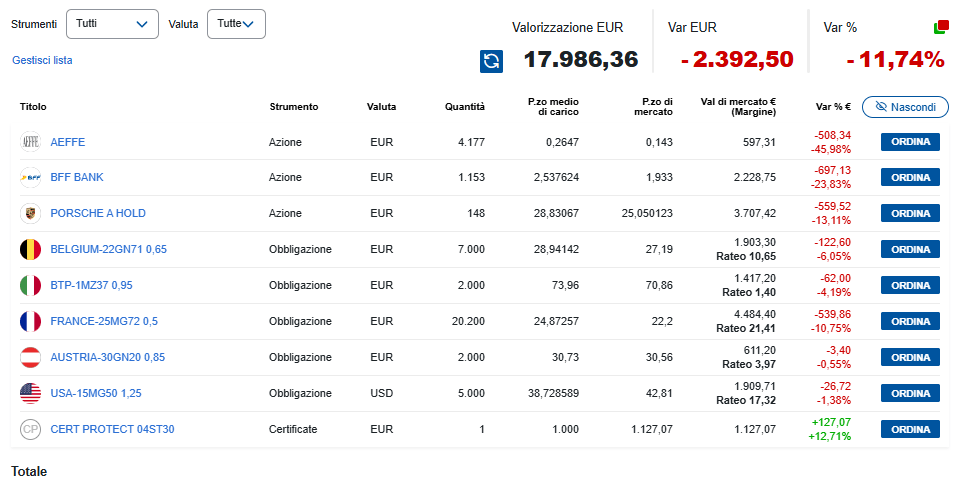The width and height of the screenshot is (967, 478).
Task: Click the Italy flag icon beside BTP-1MZ37
Action: click(x=30, y=285)
